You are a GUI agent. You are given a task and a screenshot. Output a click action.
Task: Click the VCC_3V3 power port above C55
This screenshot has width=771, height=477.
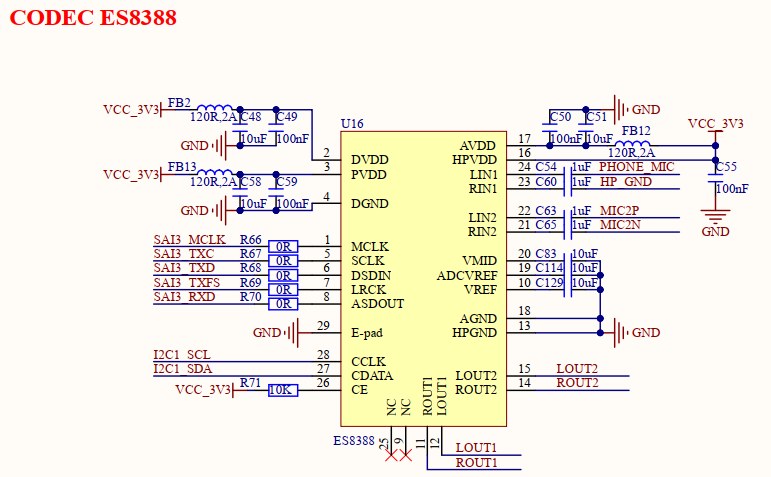point(715,124)
